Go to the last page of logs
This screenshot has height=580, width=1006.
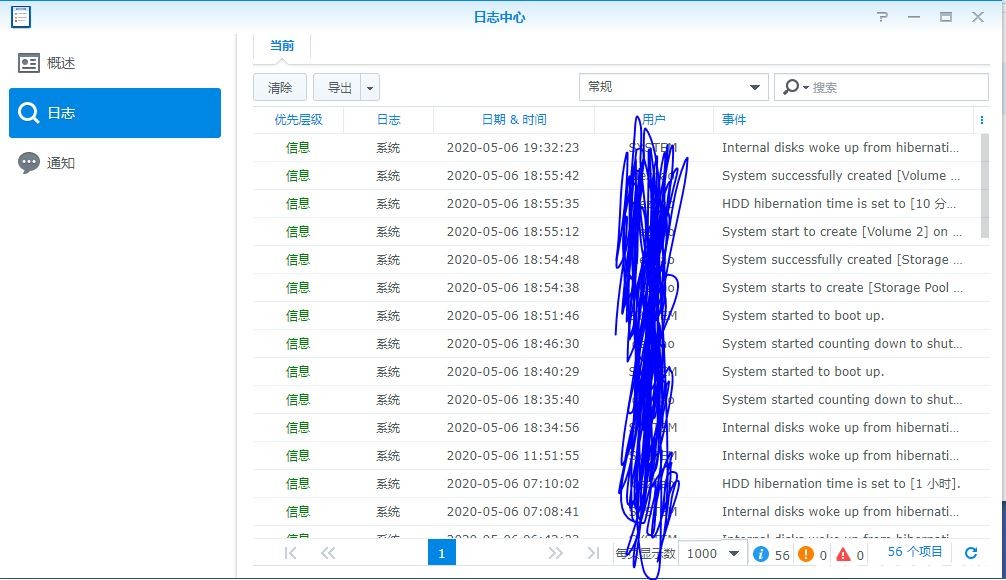click(593, 553)
